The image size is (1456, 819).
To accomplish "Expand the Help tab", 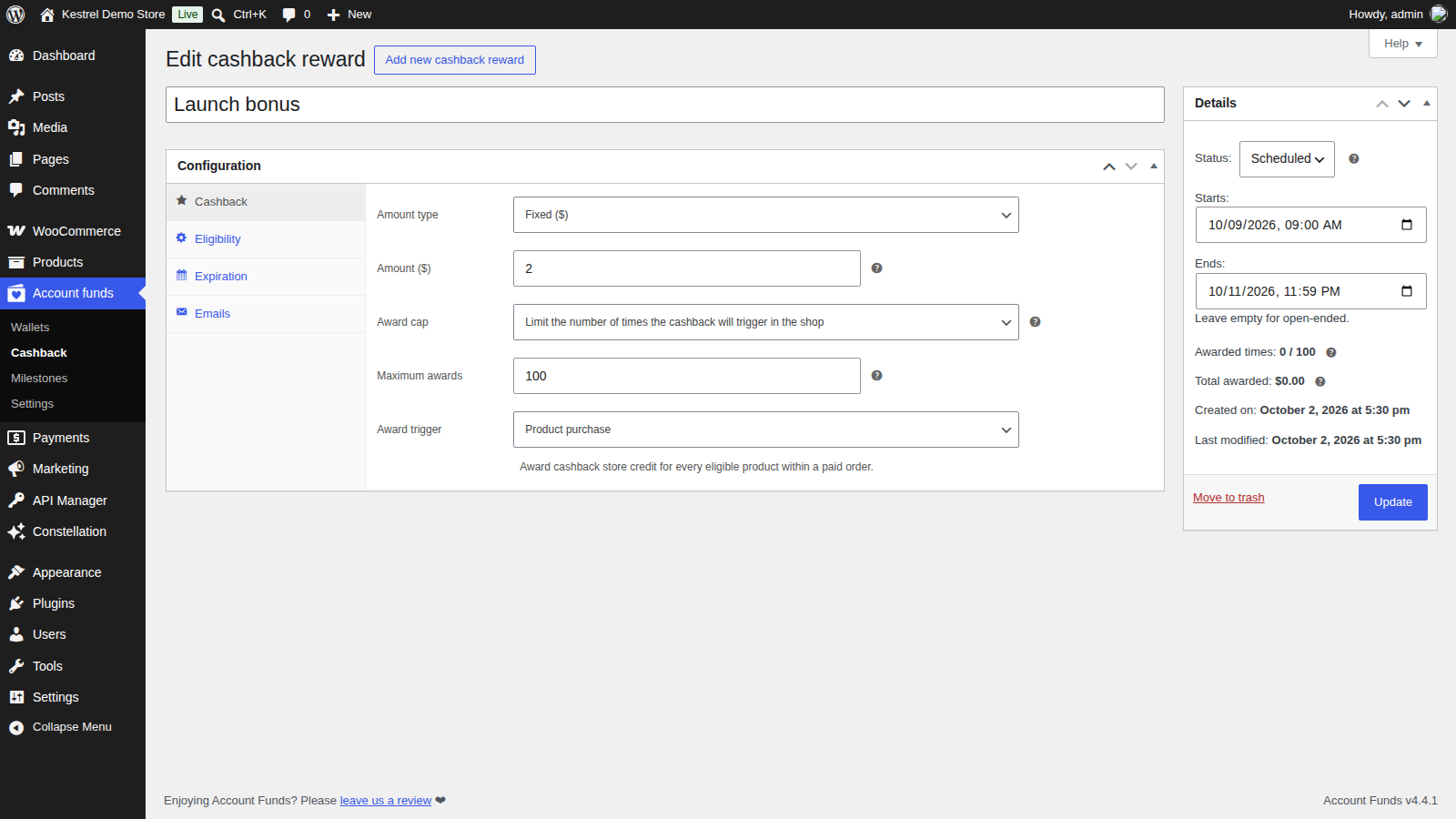I will tap(1402, 44).
